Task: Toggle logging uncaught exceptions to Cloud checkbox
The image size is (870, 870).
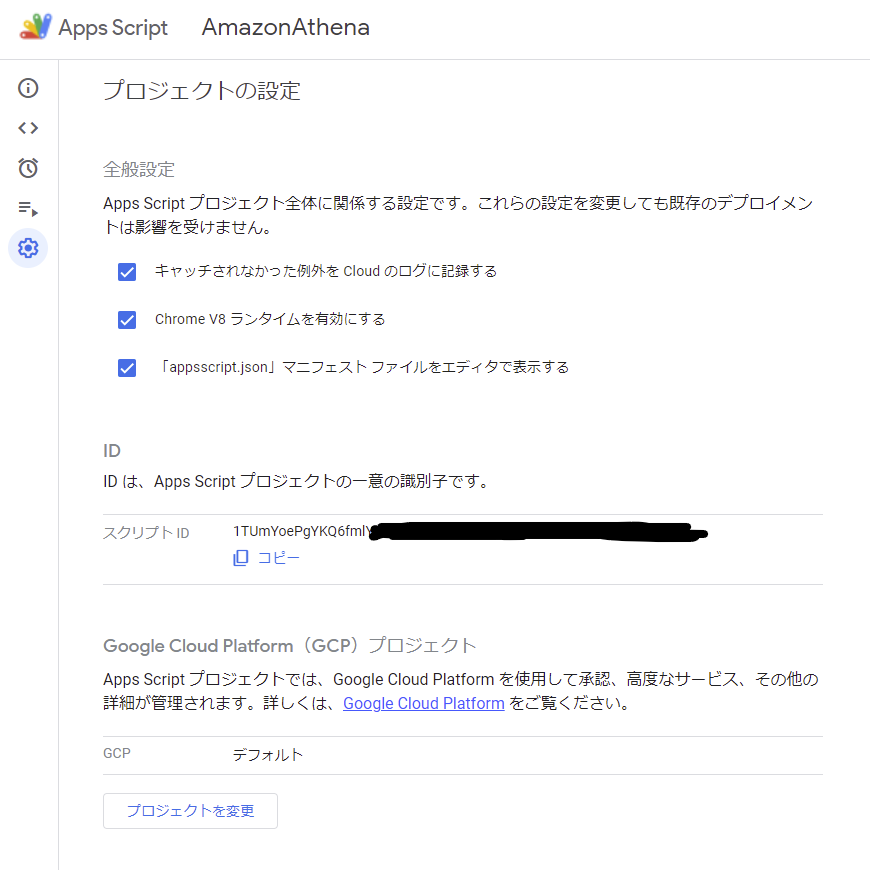Action: click(x=127, y=272)
